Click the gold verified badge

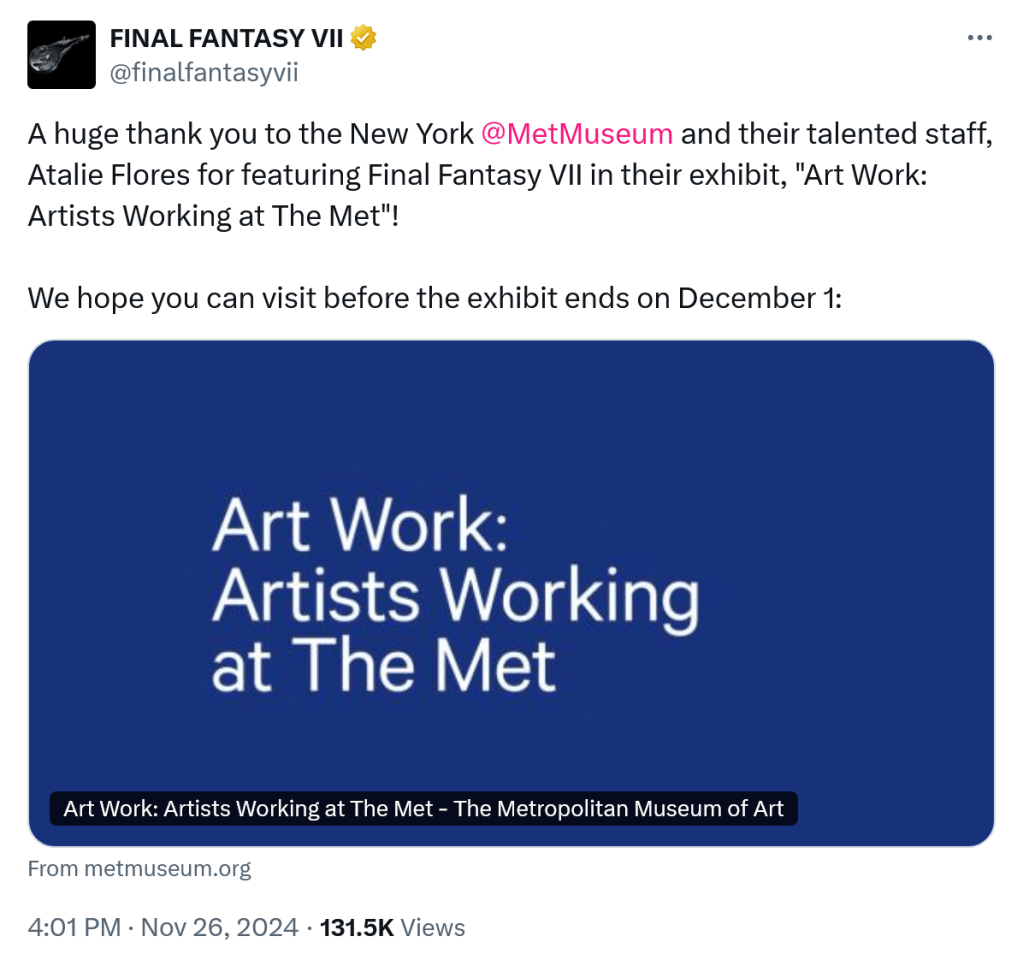[x=363, y=39]
